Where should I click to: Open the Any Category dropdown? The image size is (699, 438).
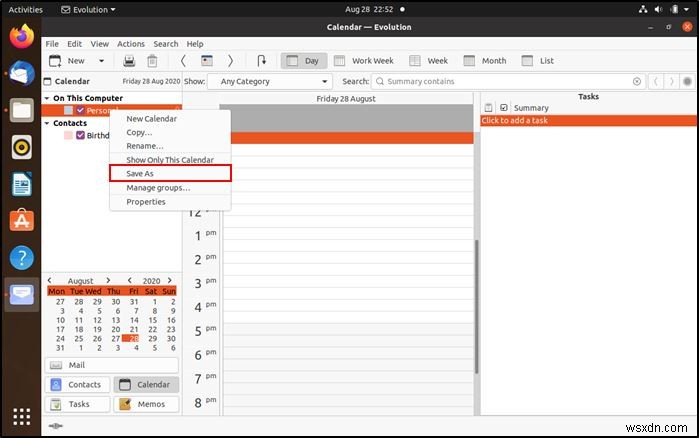(x=270, y=81)
